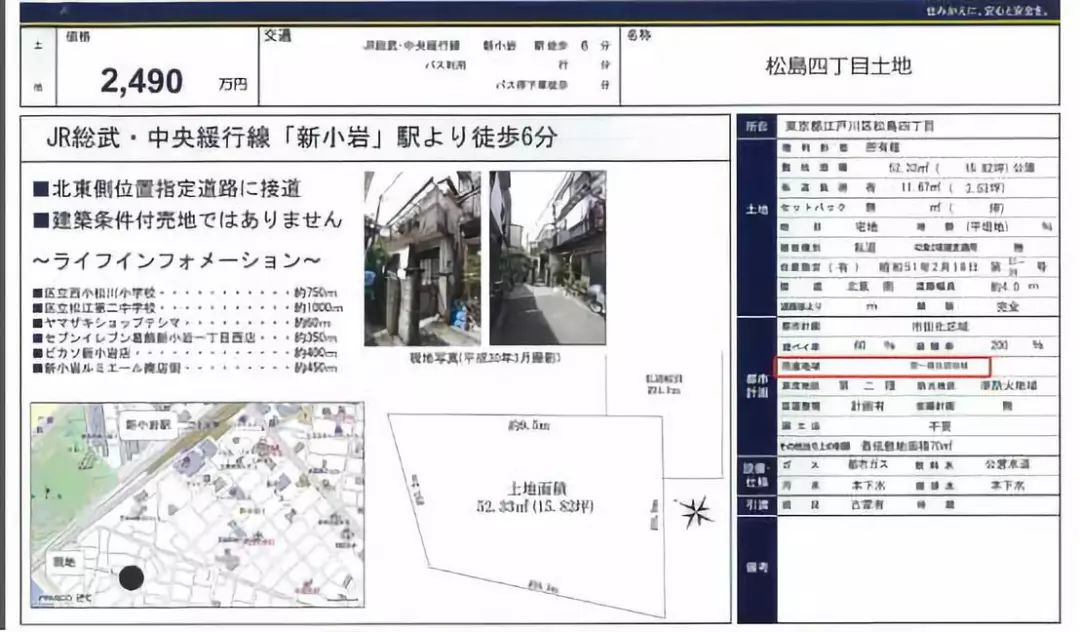
Task: Select the 新小岩ルミエール商店街 row 約450m
Action: click(185, 368)
